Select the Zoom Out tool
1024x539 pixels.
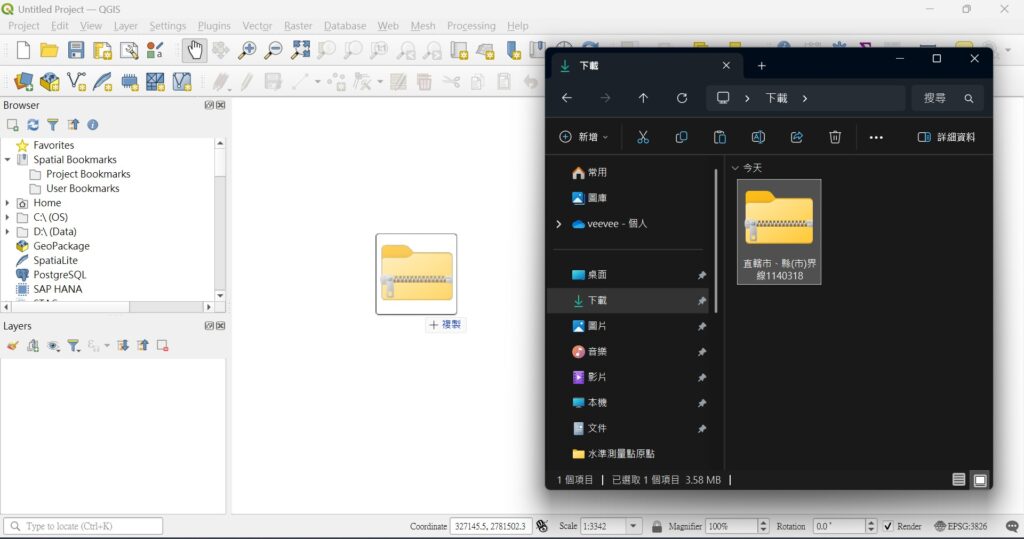coord(274,50)
